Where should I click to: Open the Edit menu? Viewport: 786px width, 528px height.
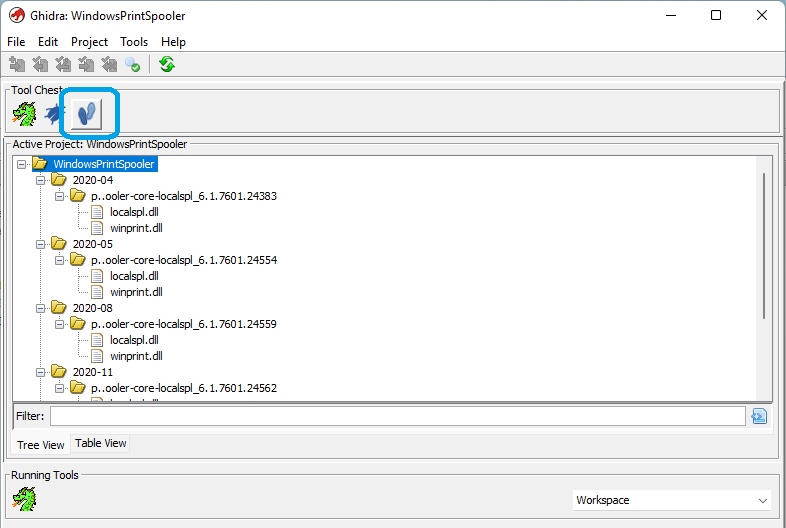48,42
